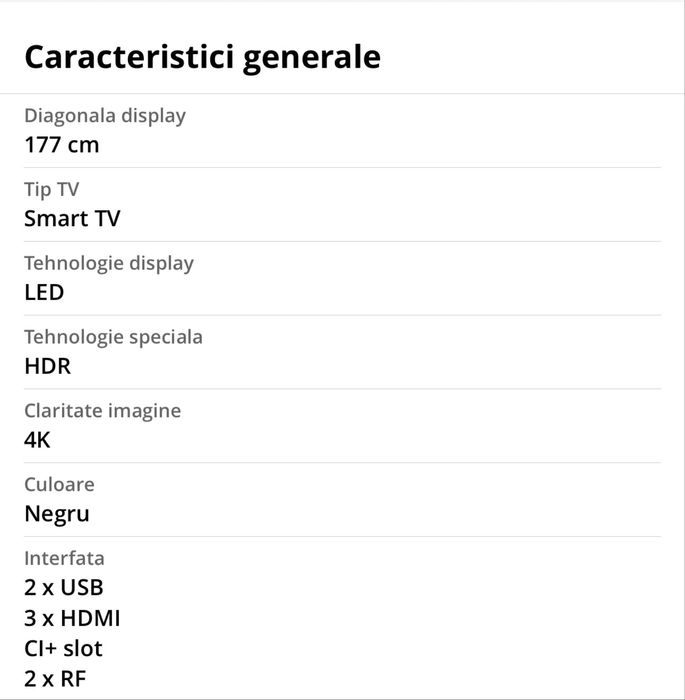This screenshot has height=700, width=685.
Task: Click the 2 x USB entry
Action: point(64,587)
